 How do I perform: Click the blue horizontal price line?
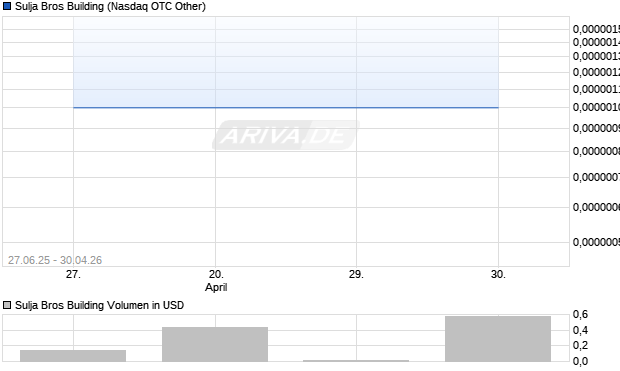point(286,107)
